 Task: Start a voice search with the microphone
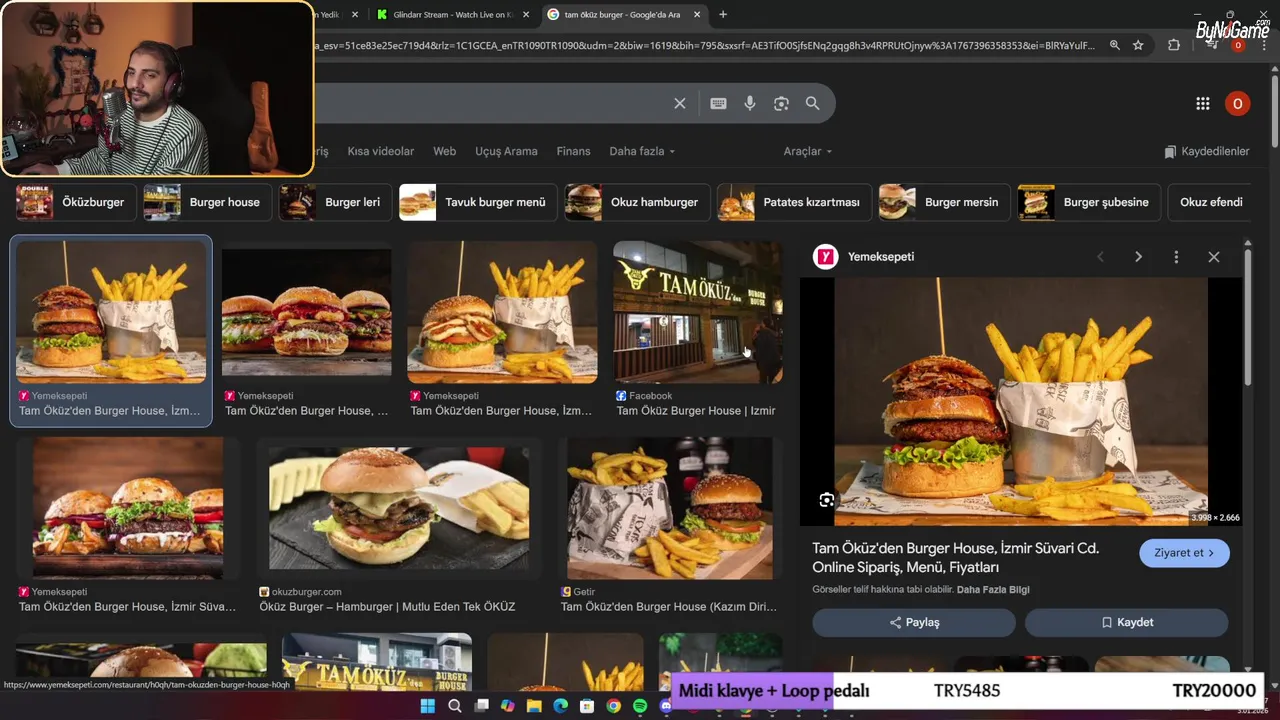point(750,103)
